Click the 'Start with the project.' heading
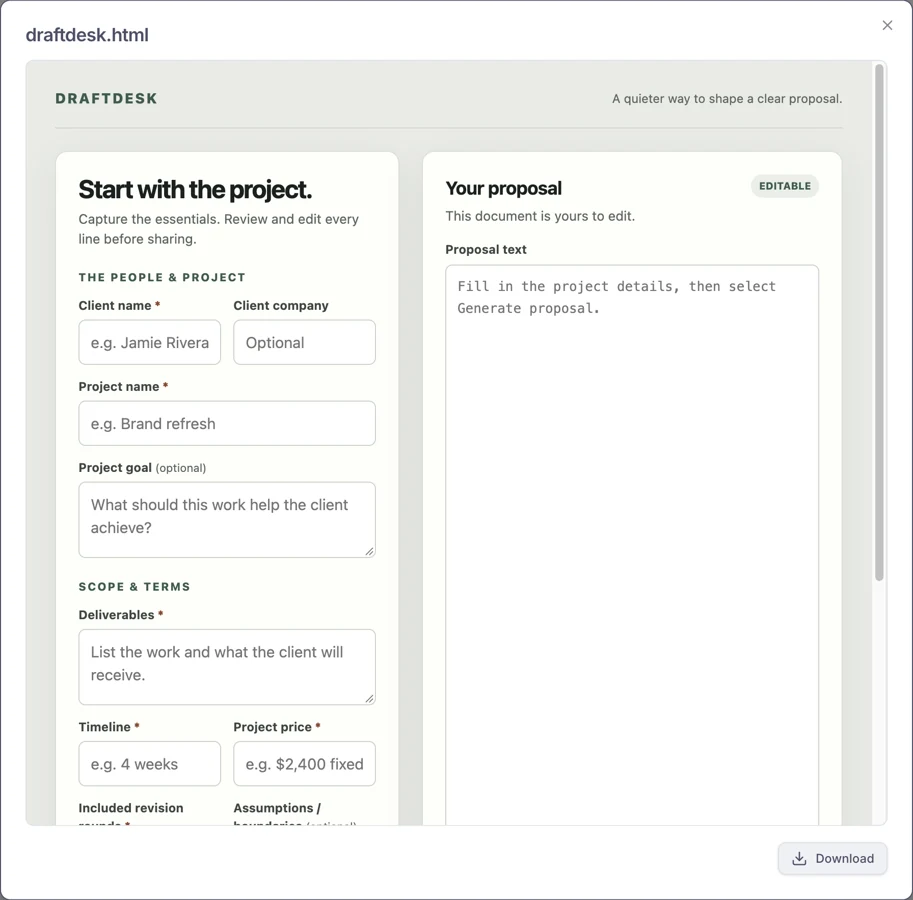Viewport: 913px width, 900px height. [x=195, y=189]
